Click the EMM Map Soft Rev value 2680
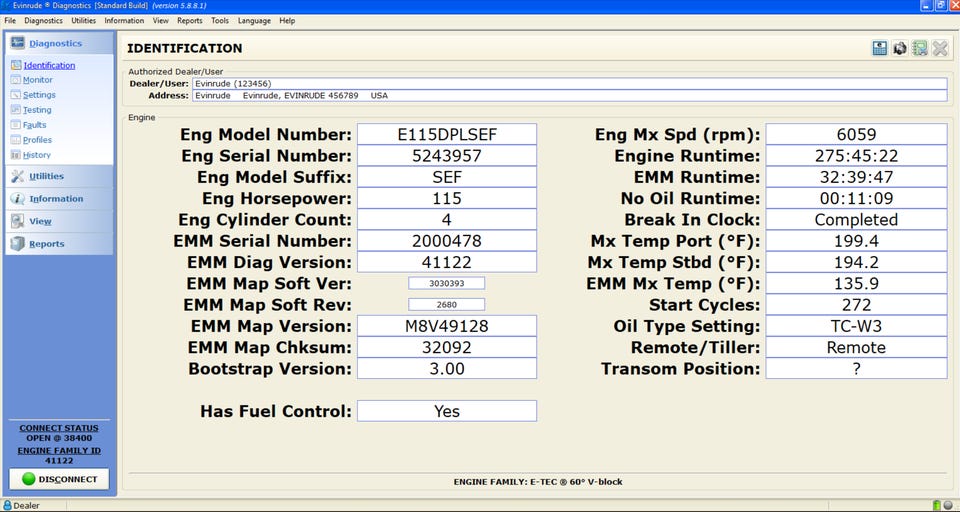Viewport: 960px width, 512px height. tap(447, 304)
